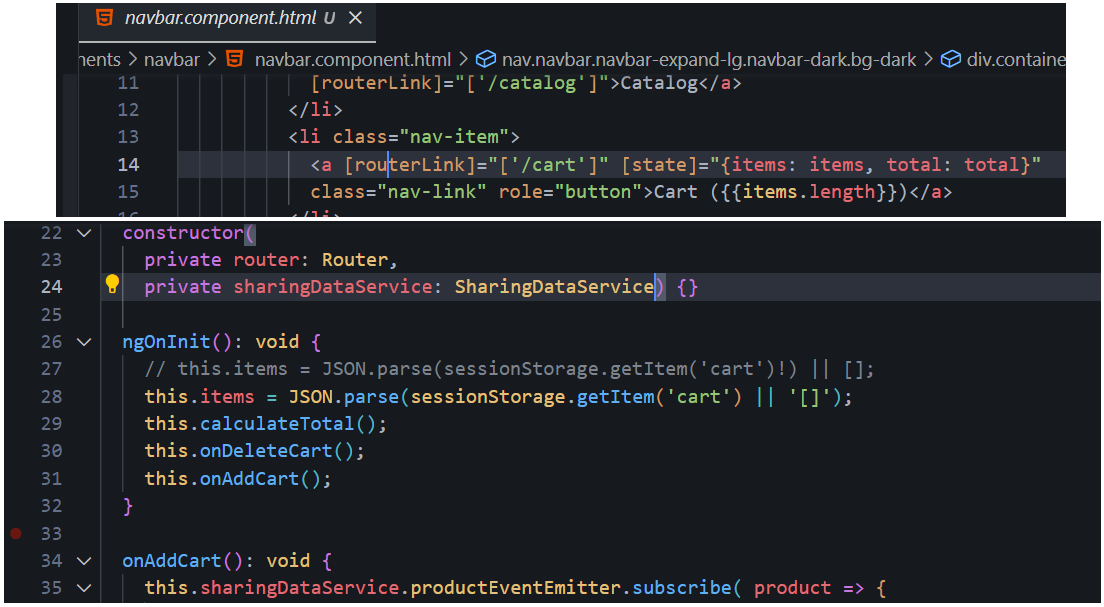Click line number 14 in the gutter
This screenshot has height=607, width=1104.
(x=128, y=165)
